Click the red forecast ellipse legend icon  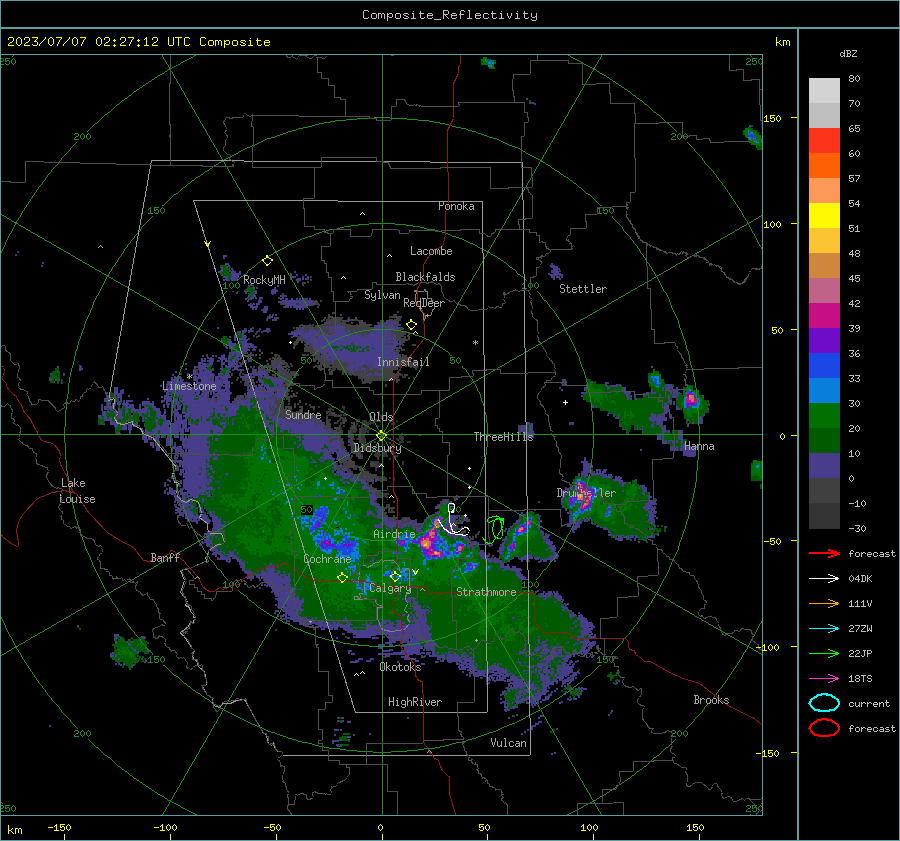(x=824, y=728)
